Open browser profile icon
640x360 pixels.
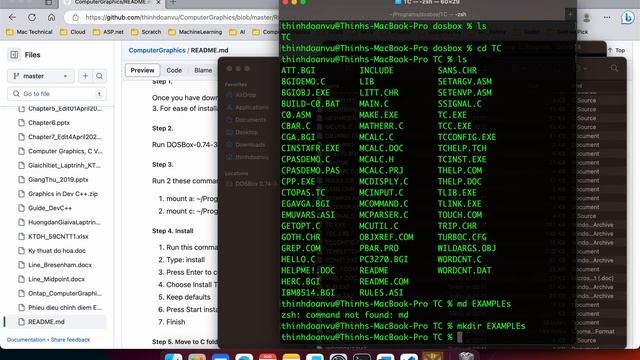tap(587, 18)
